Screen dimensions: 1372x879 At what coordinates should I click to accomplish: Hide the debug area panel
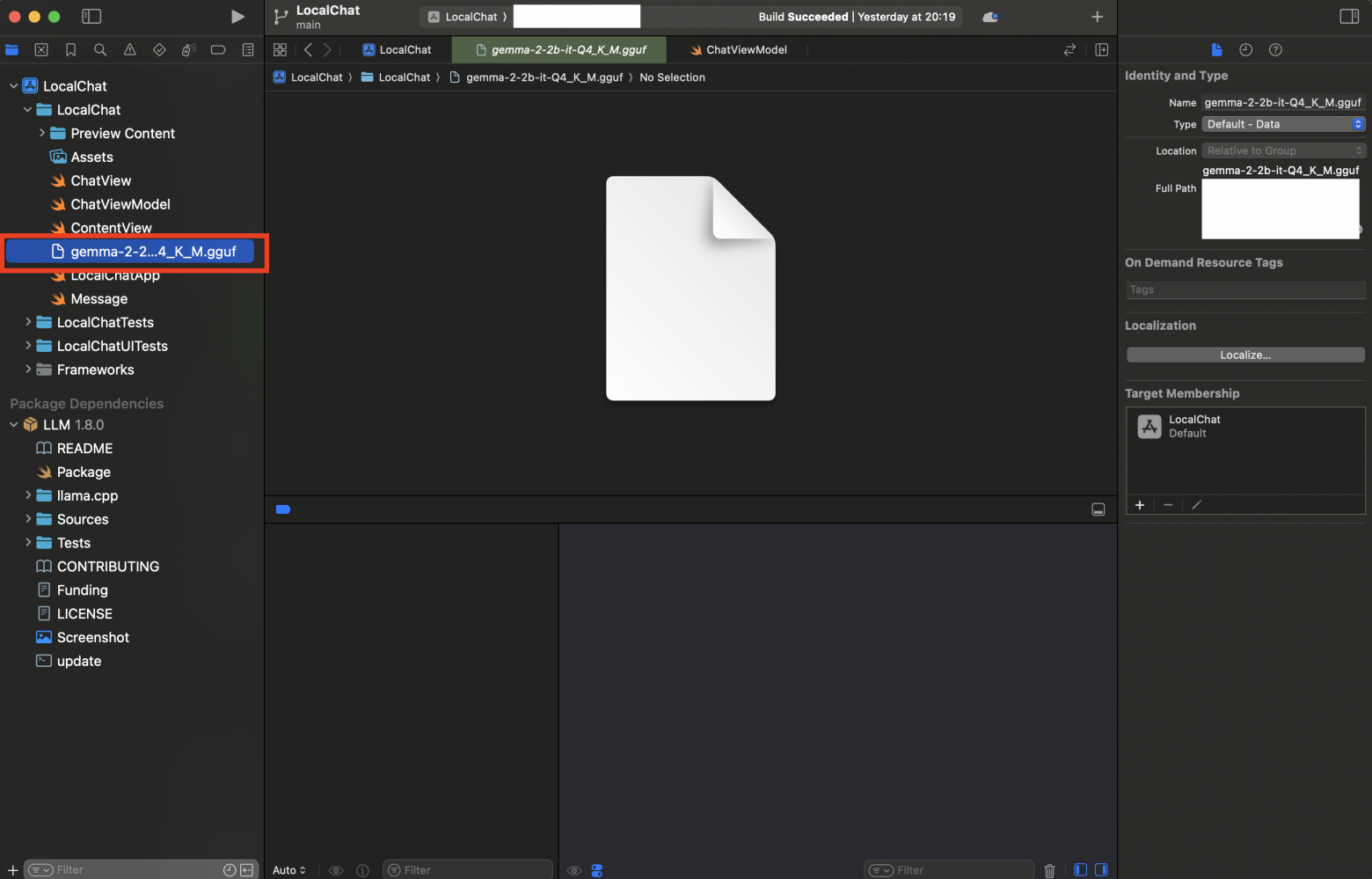[1098, 509]
